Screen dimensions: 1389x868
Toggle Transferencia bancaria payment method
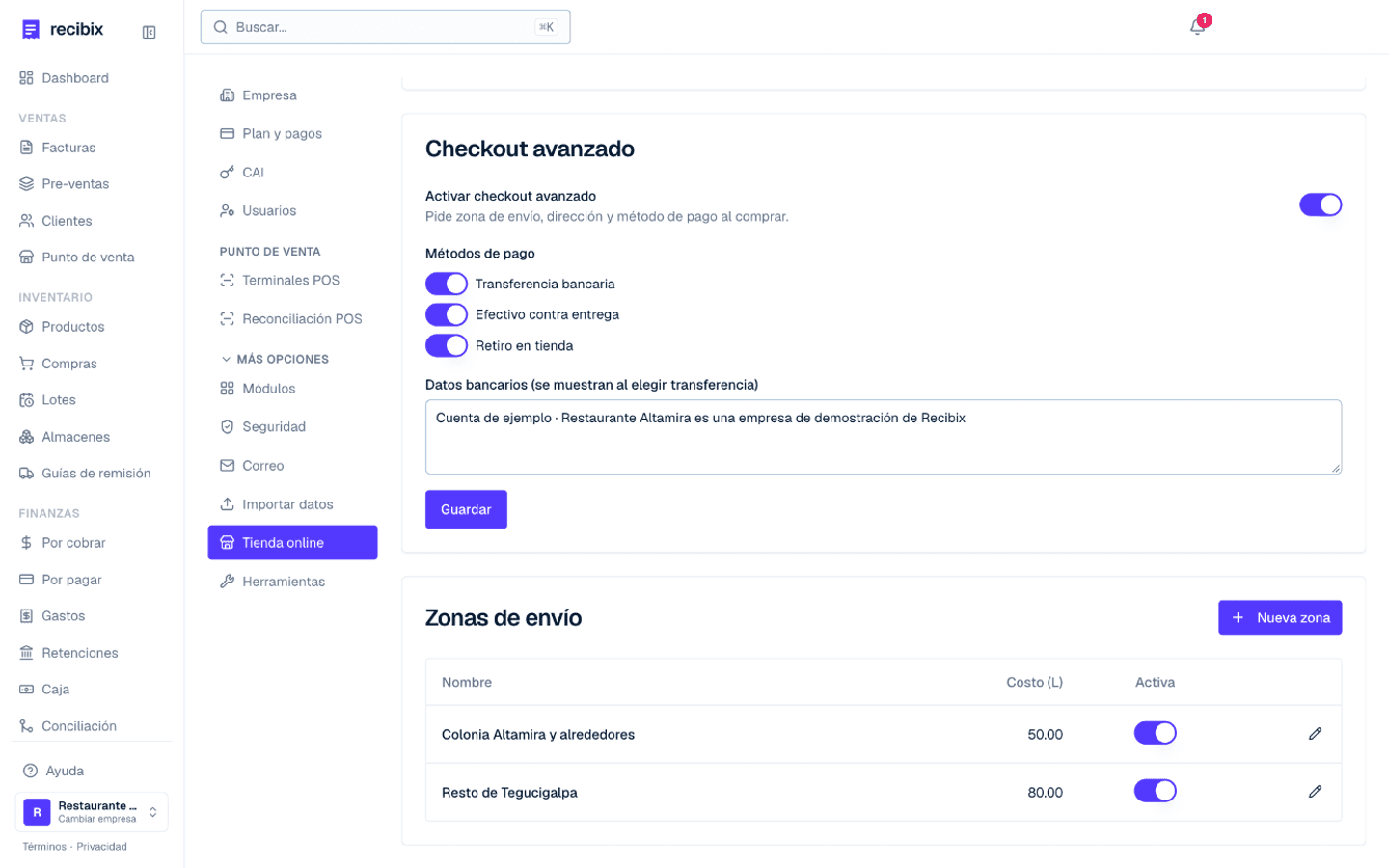[x=447, y=284]
